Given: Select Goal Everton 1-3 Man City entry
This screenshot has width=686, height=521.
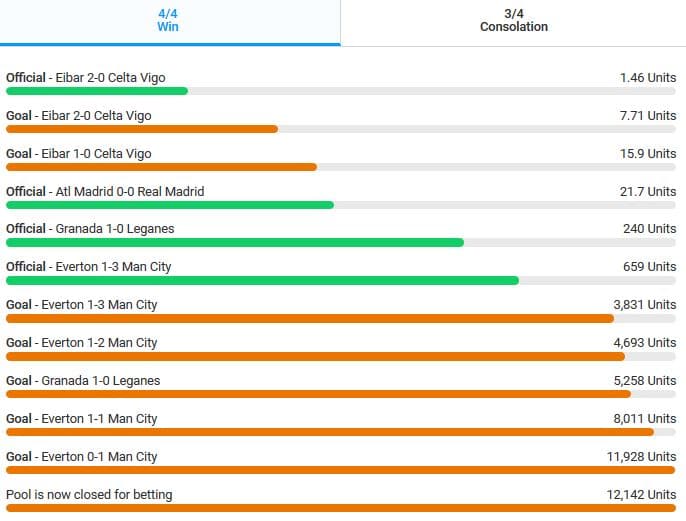Looking at the screenshot, I should pyautogui.click(x=82, y=304).
